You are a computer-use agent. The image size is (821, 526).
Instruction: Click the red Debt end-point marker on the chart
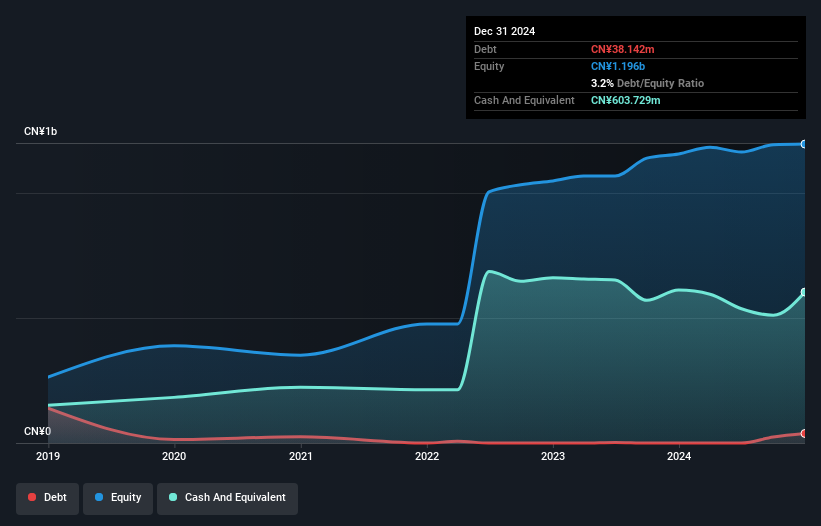point(803,434)
